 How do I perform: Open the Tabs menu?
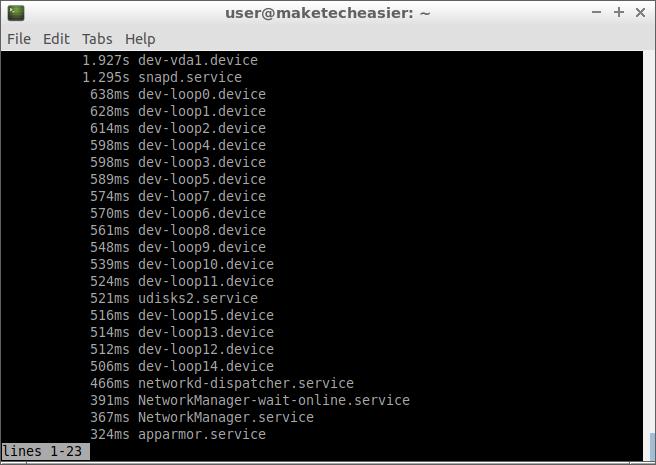click(x=97, y=39)
